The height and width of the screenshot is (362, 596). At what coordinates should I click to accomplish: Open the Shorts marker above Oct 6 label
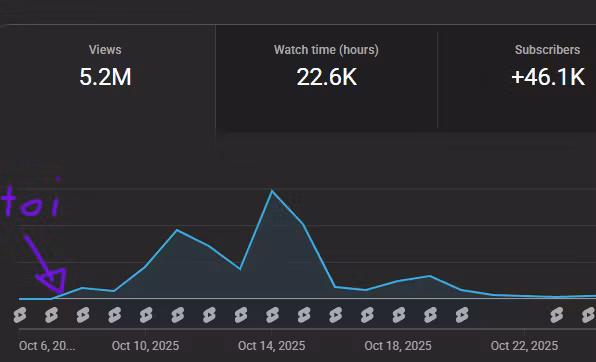(x=20, y=315)
